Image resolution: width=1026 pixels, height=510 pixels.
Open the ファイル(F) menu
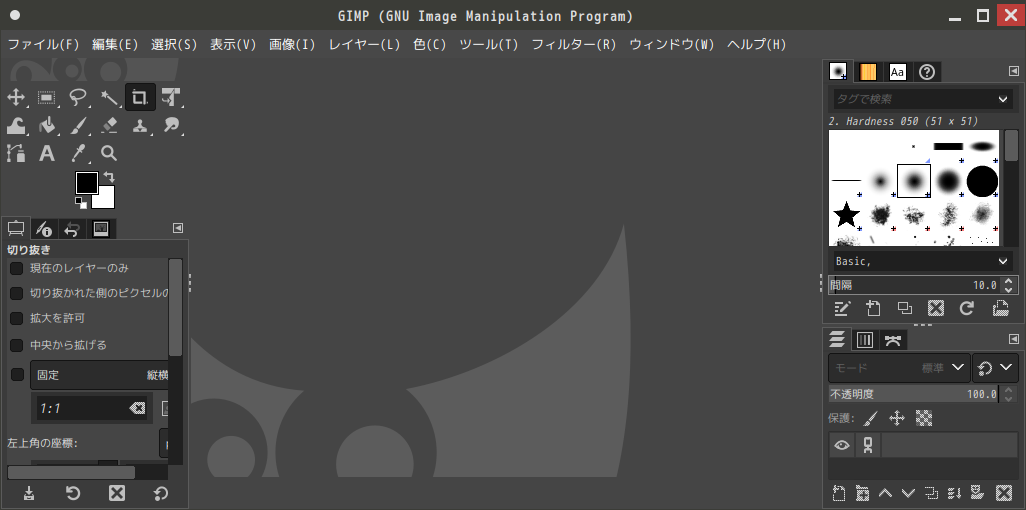pyautogui.click(x=43, y=45)
